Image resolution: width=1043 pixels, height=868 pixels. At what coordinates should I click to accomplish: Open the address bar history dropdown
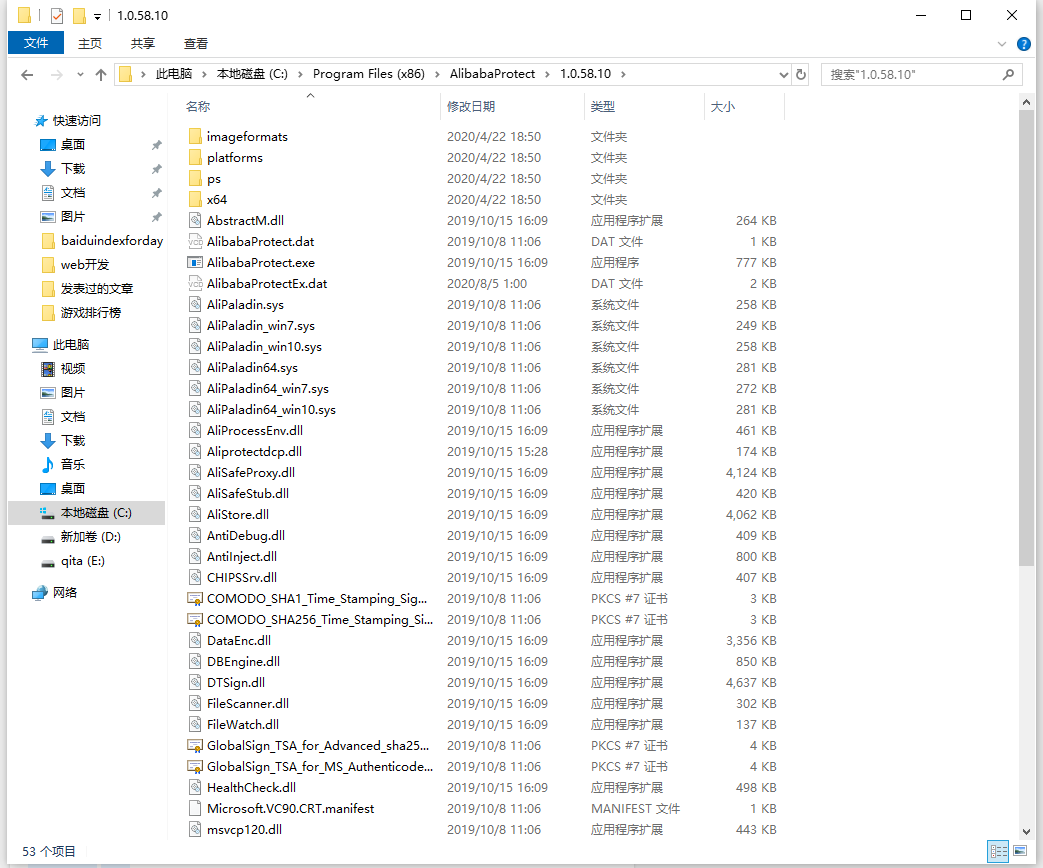[x=784, y=75]
